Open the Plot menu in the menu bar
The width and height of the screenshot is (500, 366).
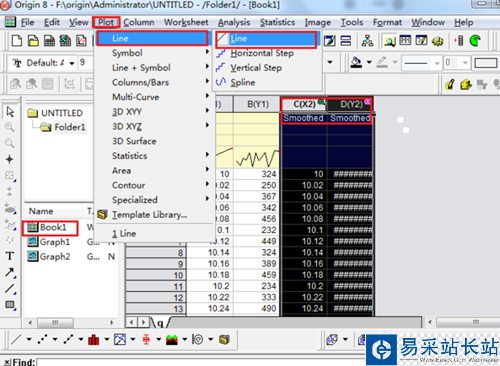[x=106, y=22]
